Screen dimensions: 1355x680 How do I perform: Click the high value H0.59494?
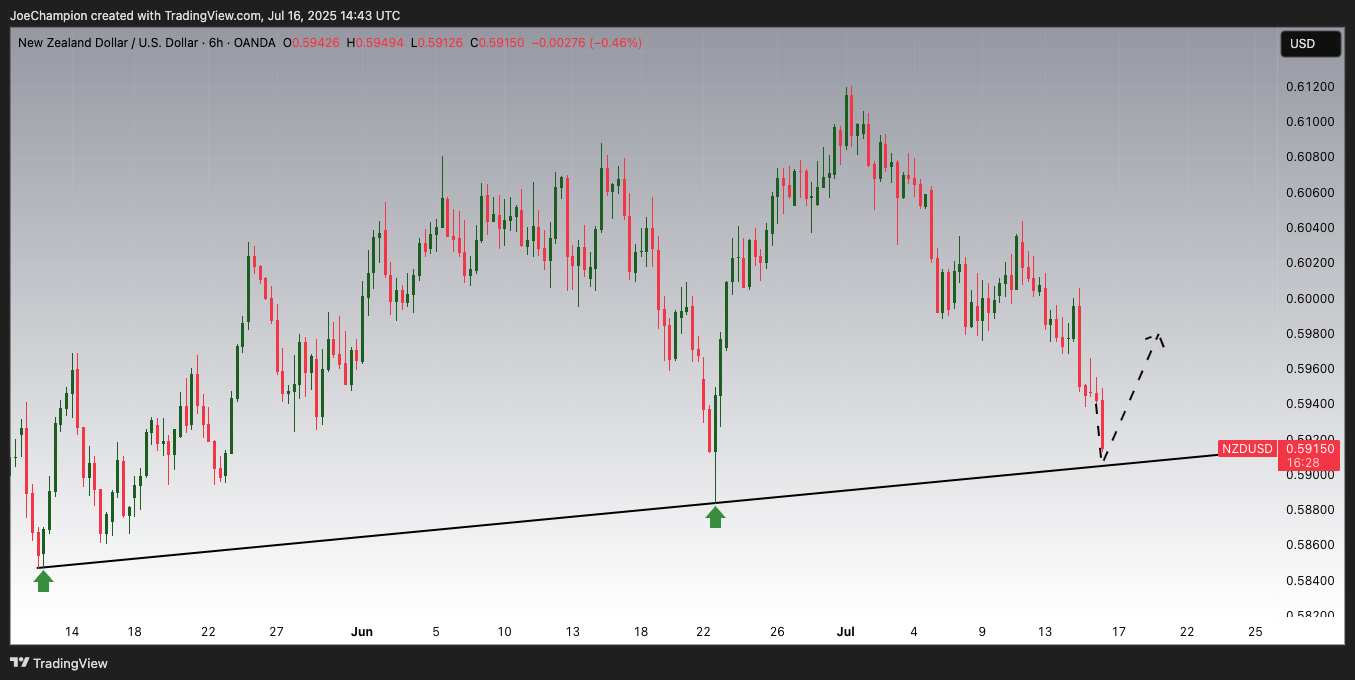click(x=375, y=43)
